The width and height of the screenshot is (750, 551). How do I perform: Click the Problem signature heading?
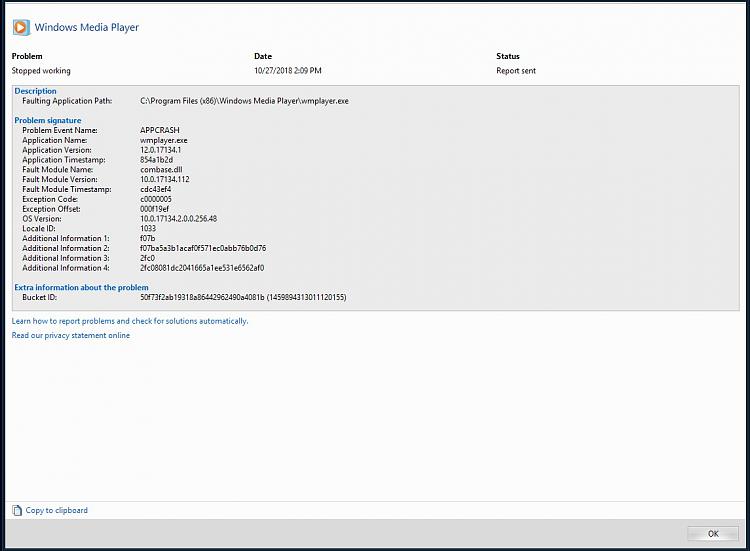pyautogui.click(x=48, y=120)
